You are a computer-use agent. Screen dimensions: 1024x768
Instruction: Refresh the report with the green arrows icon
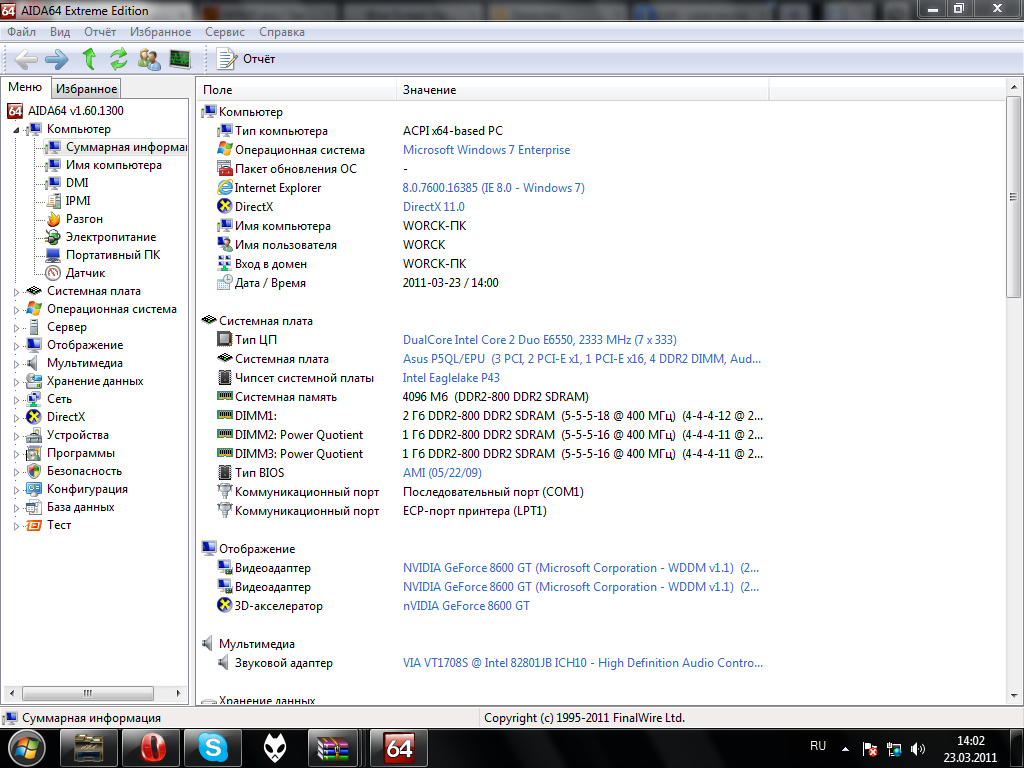119,59
